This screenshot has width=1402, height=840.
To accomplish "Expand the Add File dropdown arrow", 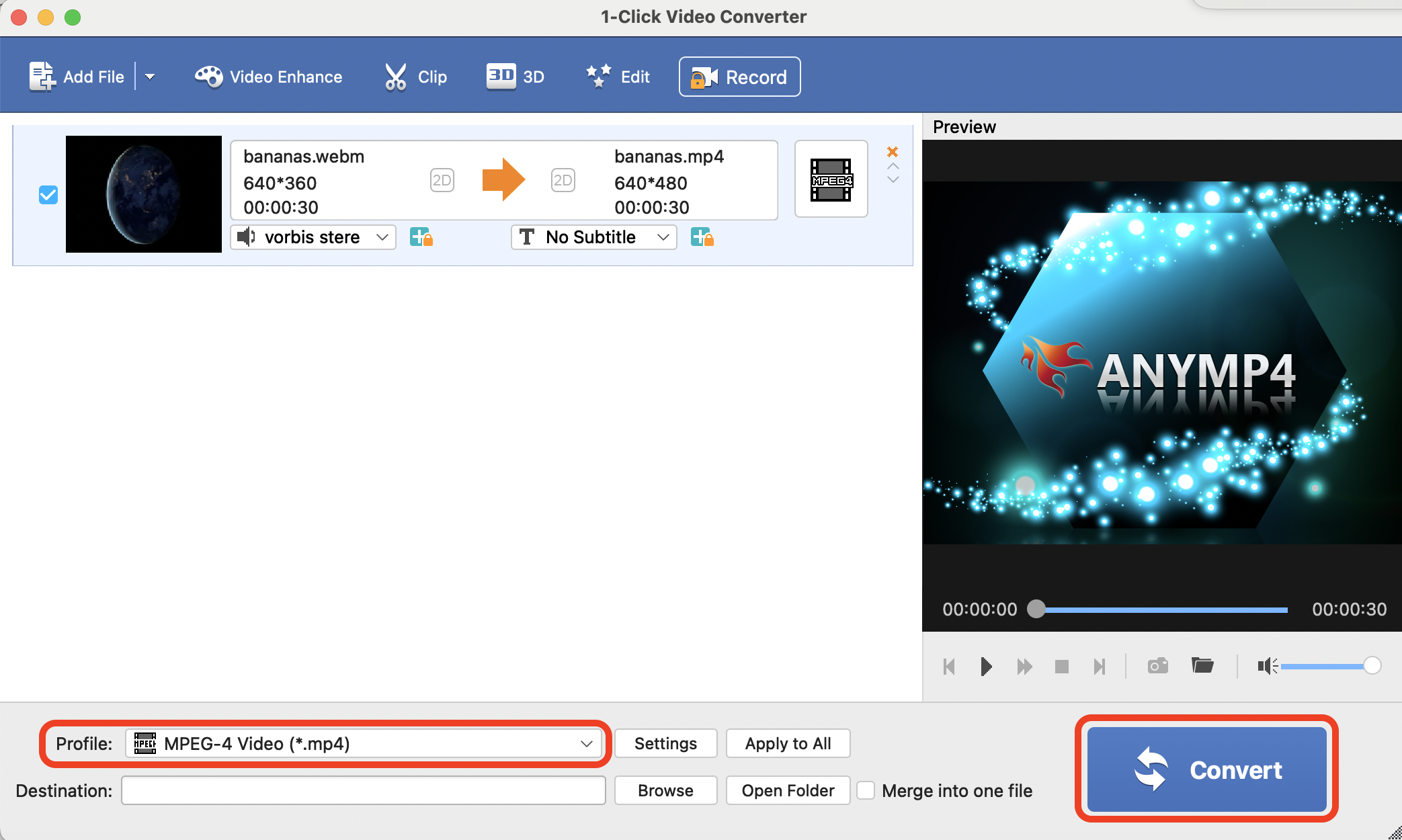I will tap(150, 77).
